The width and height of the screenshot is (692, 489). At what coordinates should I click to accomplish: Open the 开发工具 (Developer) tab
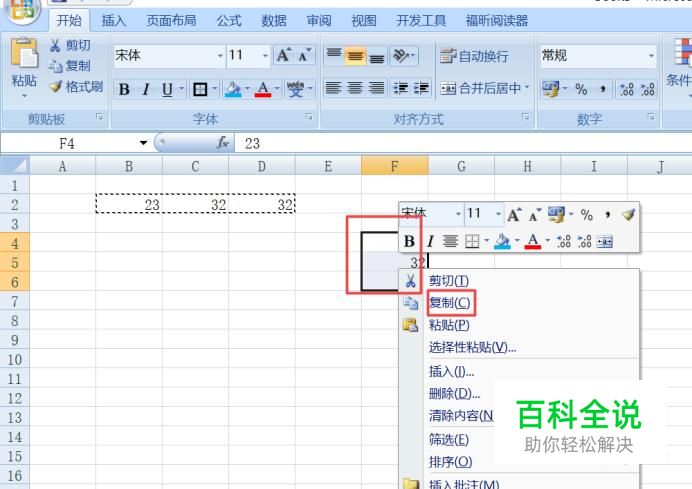[421, 20]
